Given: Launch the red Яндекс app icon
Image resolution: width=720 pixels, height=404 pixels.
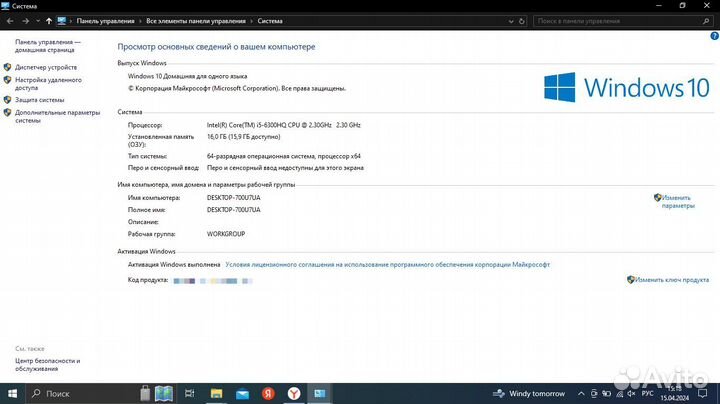Looking at the screenshot, I should pyautogui.click(x=268, y=393).
